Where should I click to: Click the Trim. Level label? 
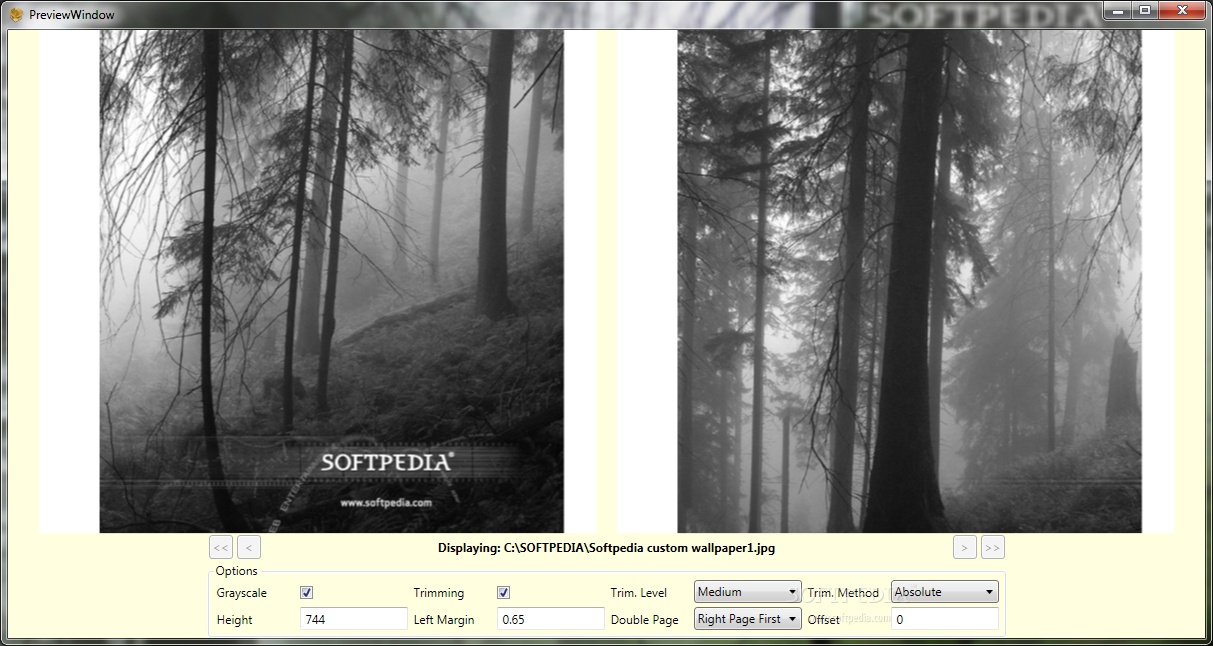638,593
